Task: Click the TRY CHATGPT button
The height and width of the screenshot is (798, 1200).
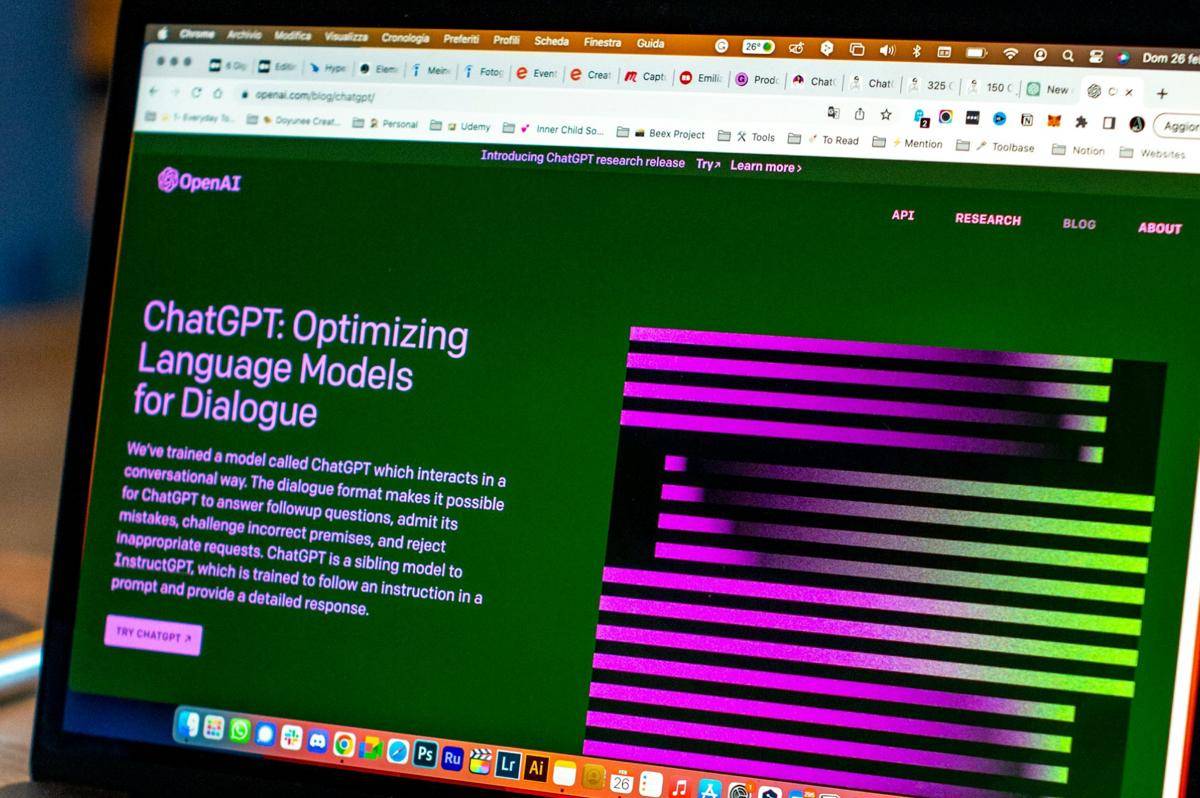Action: coord(153,635)
